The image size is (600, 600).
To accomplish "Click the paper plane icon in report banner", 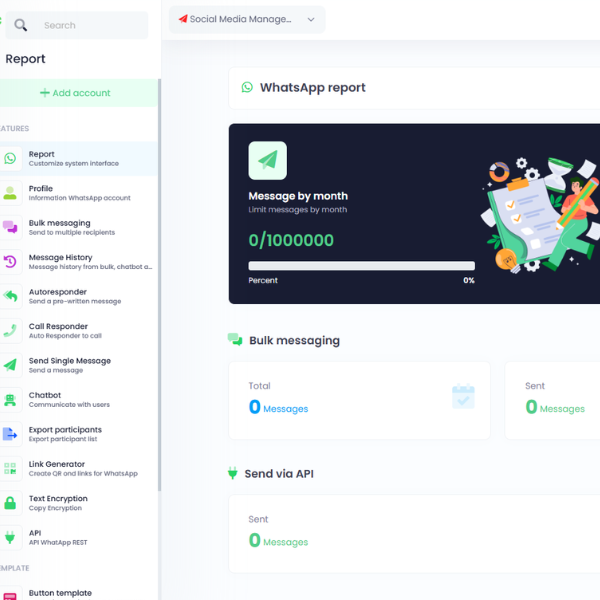I will click(267, 161).
